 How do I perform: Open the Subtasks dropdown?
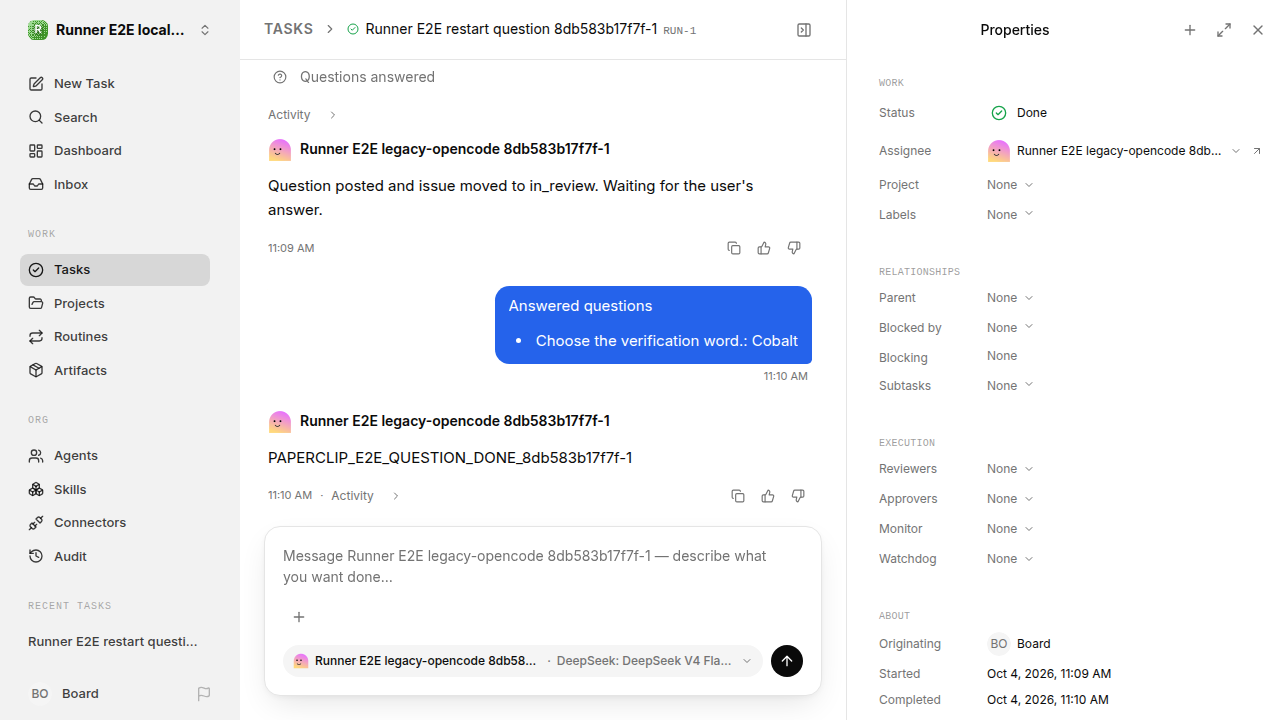1010,386
